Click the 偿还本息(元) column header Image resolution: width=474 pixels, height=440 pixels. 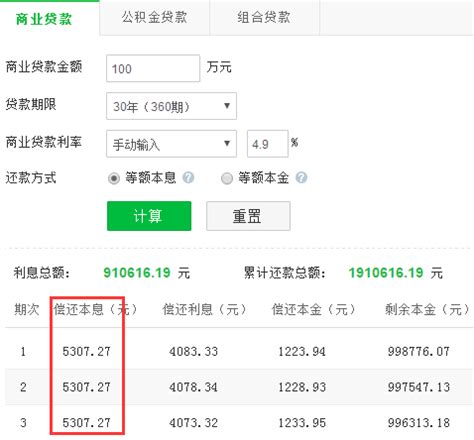coord(95,309)
